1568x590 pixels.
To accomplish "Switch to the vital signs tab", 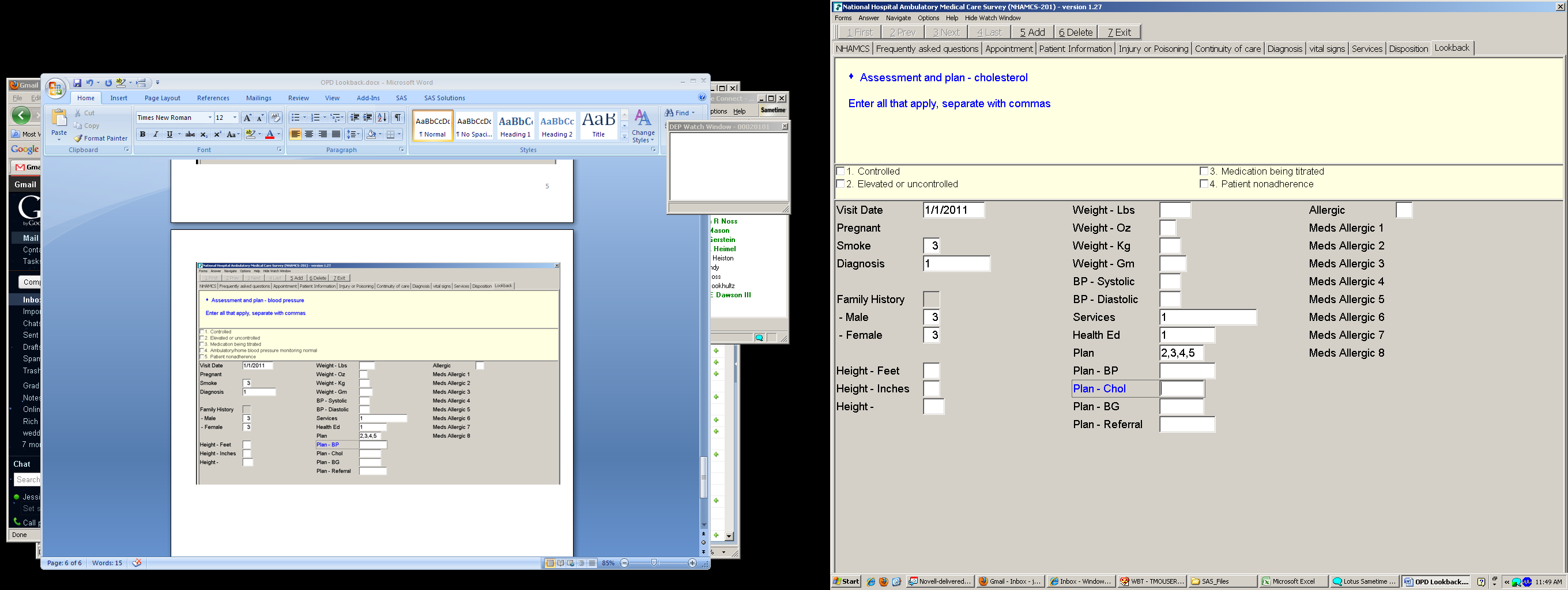I will point(1327,48).
